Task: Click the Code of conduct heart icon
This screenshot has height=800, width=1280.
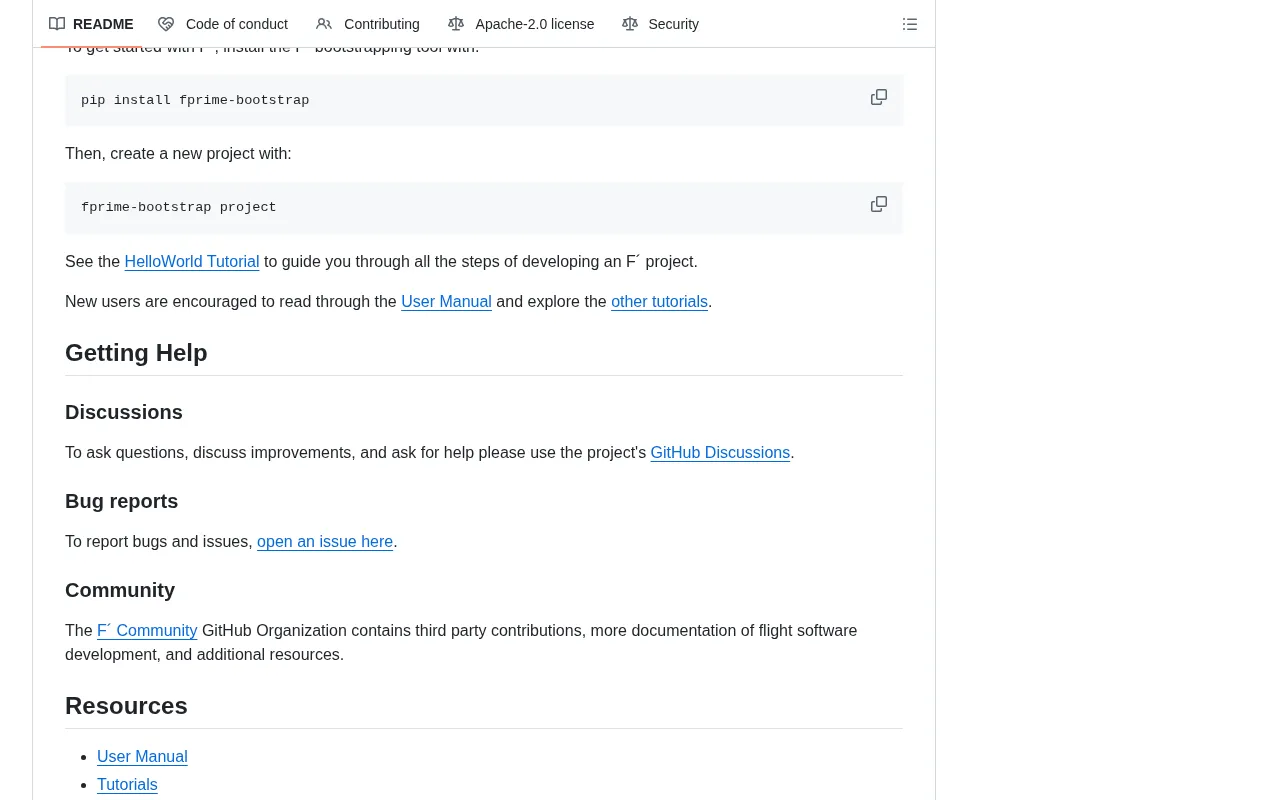Action: point(166,24)
